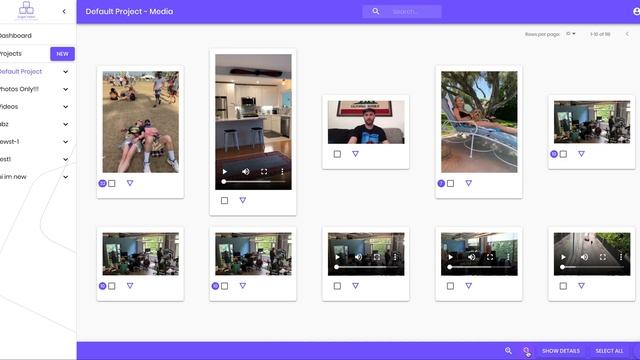Tick the checkbox under the lounge chair photo
The image size is (640, 360).
(450, 184)
